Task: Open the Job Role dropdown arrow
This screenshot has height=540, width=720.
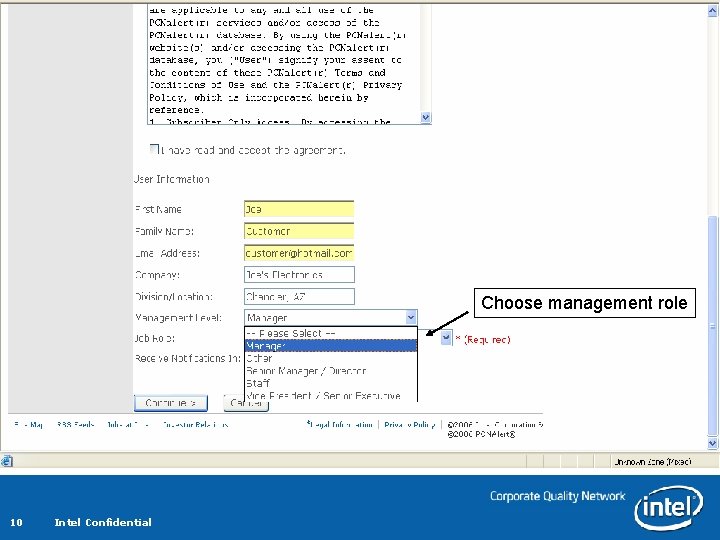Action: pyautogui.click(x=445, y=338)
